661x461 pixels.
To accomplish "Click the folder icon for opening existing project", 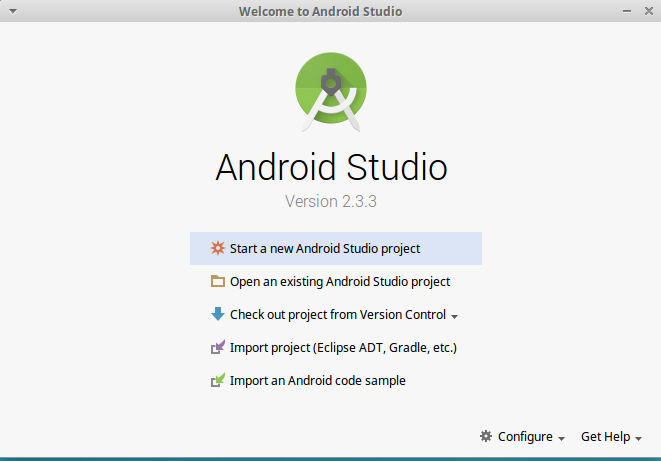I will point(218,281).
